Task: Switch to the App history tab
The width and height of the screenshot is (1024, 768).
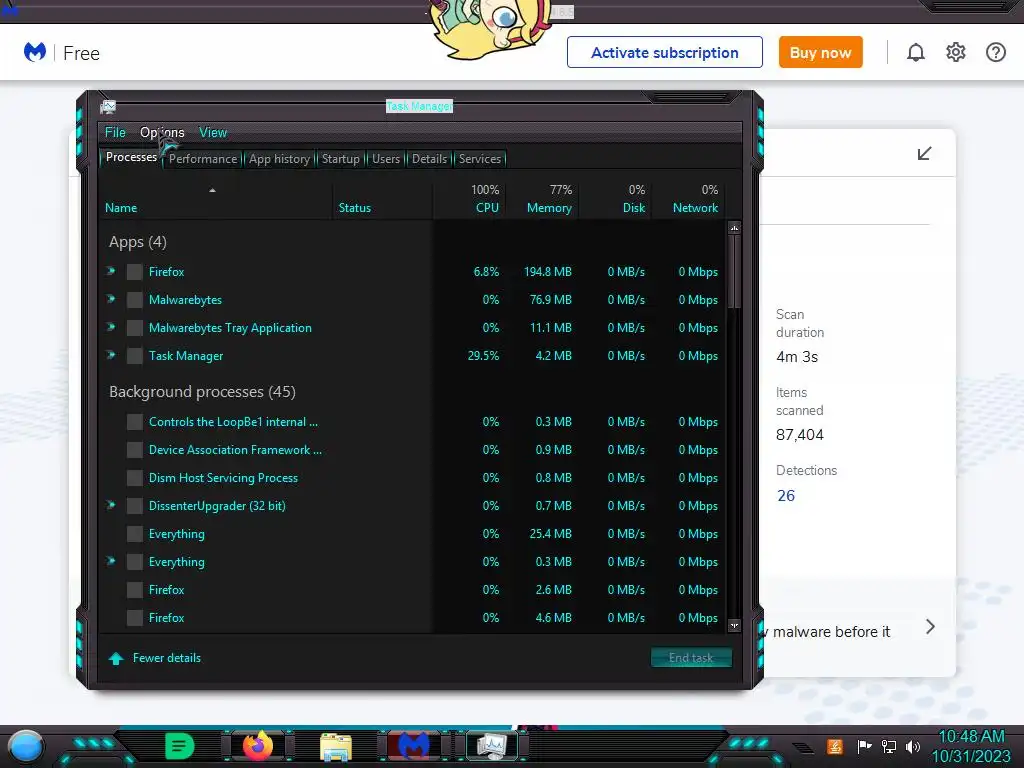Action: 280,159
